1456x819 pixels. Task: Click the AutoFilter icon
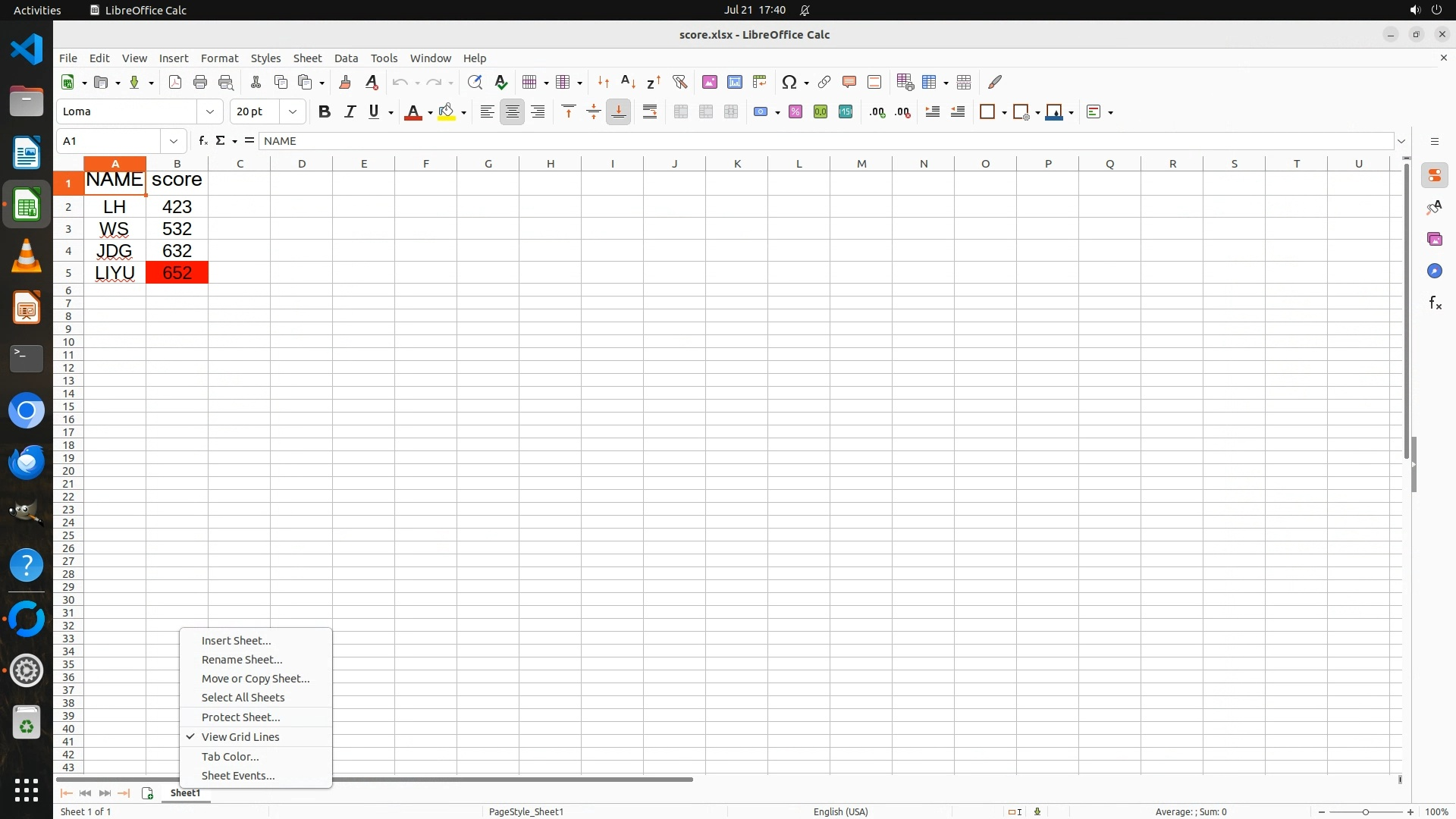tap(679, 82)
